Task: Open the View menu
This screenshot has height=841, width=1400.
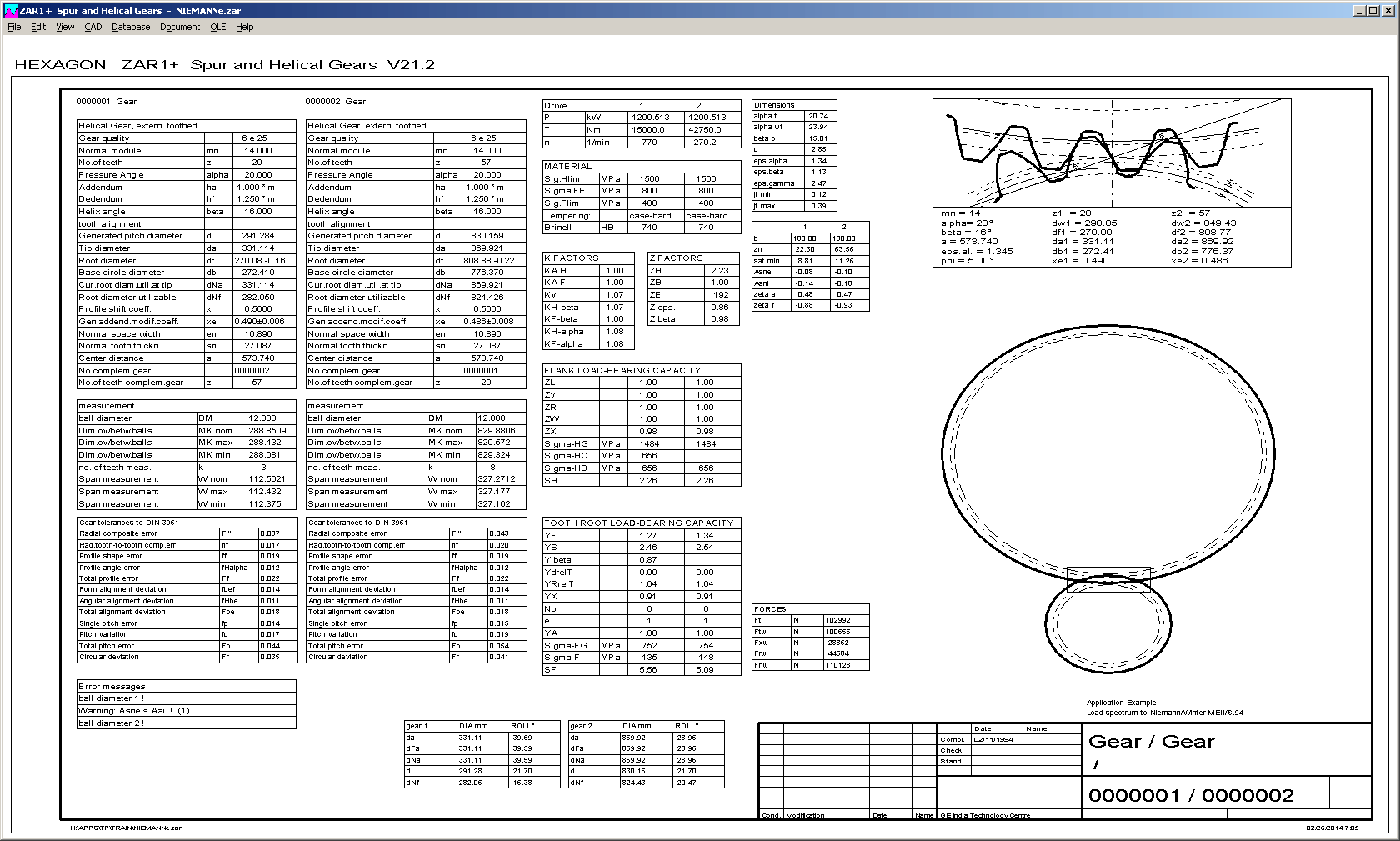Action: pos(65,27)
